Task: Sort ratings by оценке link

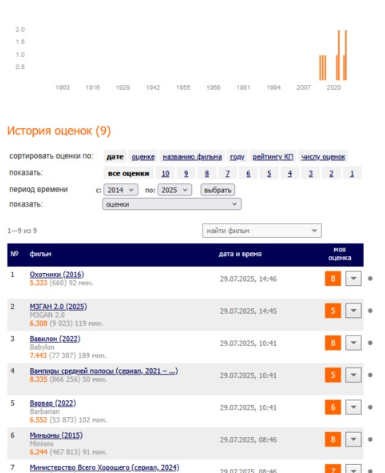Action: point(143,157)
